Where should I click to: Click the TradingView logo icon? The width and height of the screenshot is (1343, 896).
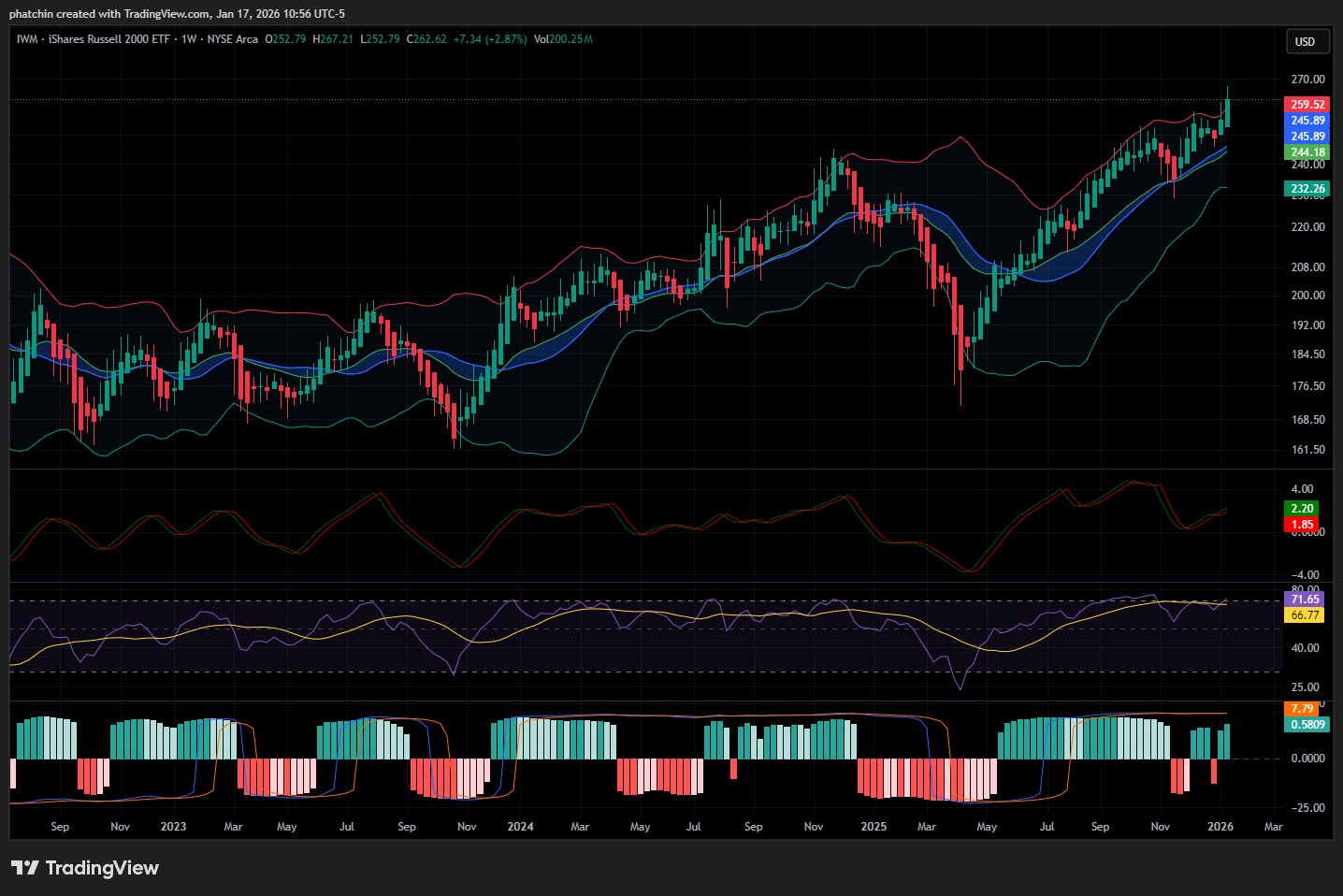coord(25,868)
